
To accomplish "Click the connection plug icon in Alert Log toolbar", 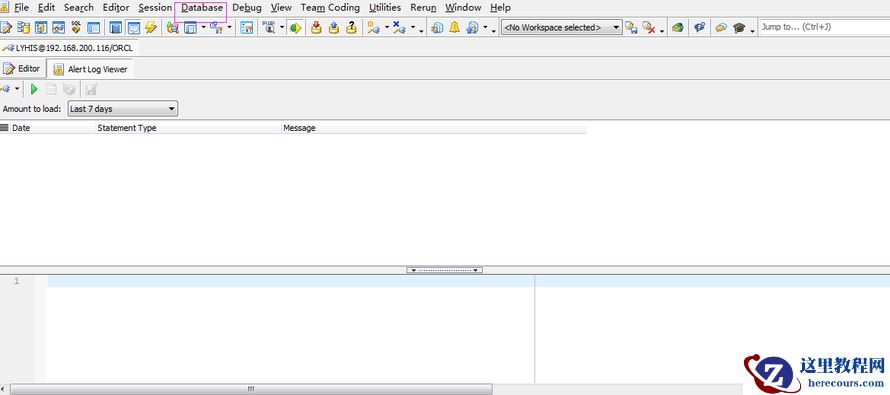I will (5, 89).
